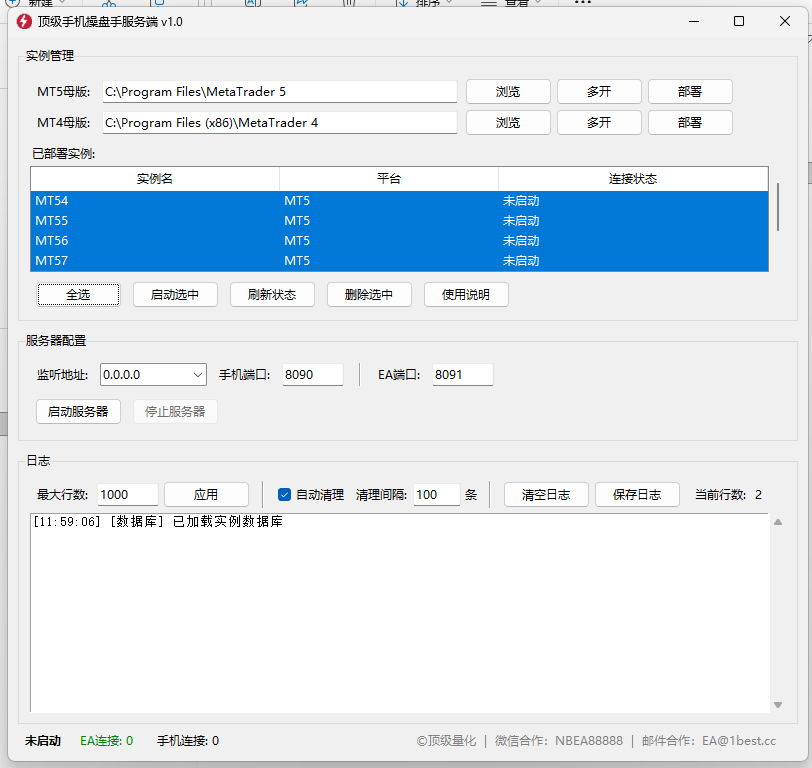Screen dimensions: 812x768
Task: Click the 启动选中 button
Action: pos(175,295)
